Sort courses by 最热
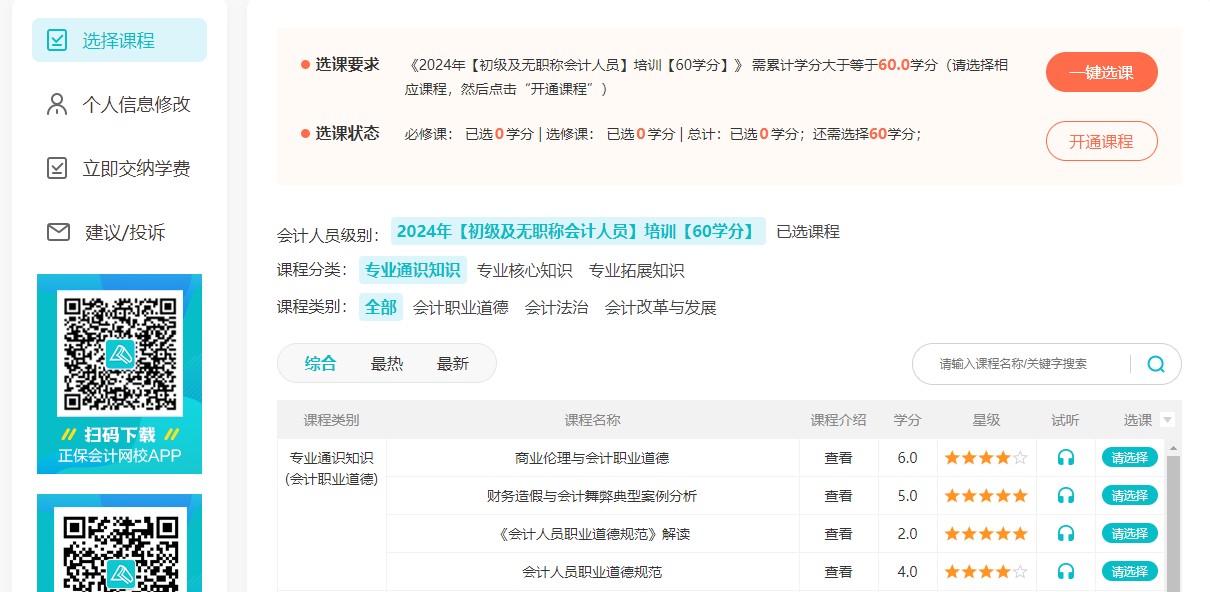 tap(387, 364)
